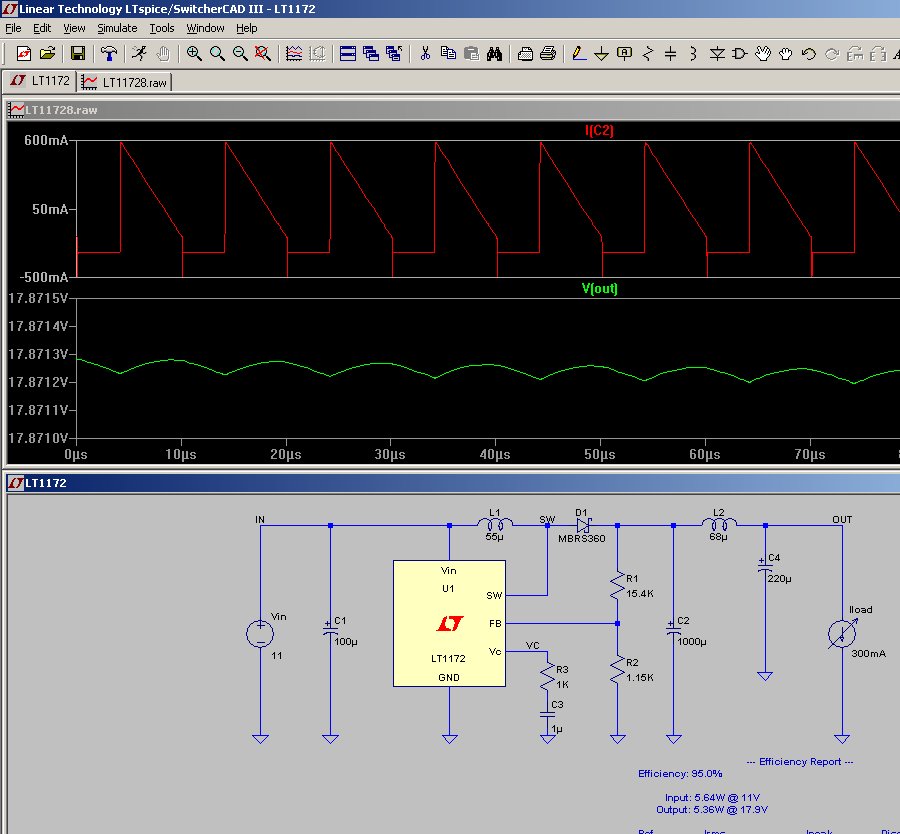Select the draw wire pencil tool

pyautogui.click(x=579, y=53)
